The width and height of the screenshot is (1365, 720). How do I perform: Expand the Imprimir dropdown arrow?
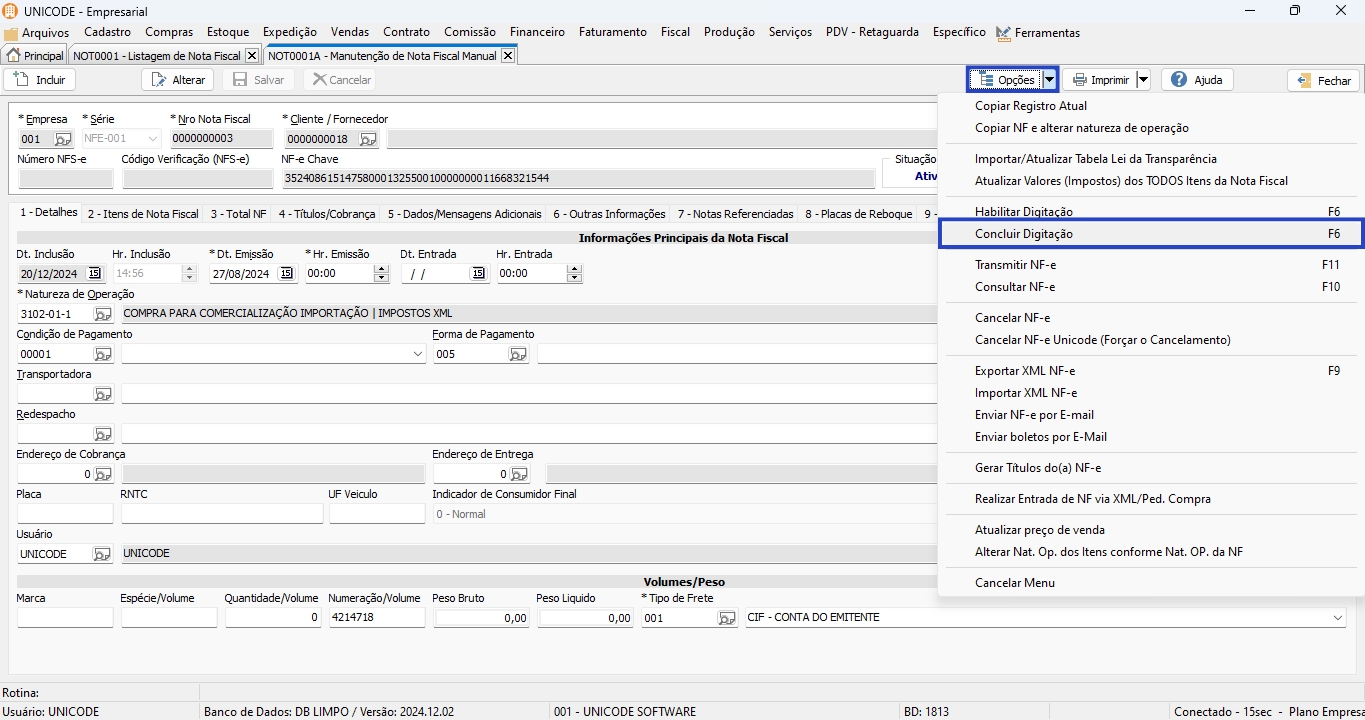tap(1143, 80)
